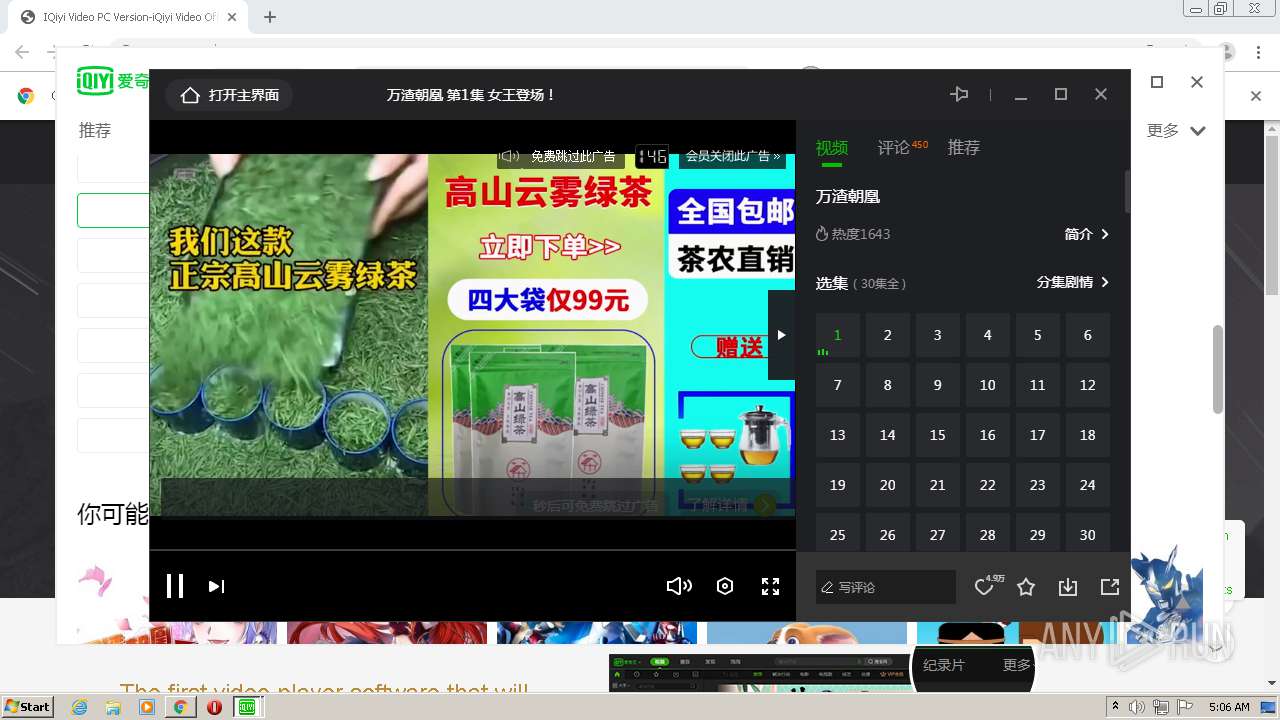Select episode 18
Screen dimensions: 1280x720
point(1088,435)
